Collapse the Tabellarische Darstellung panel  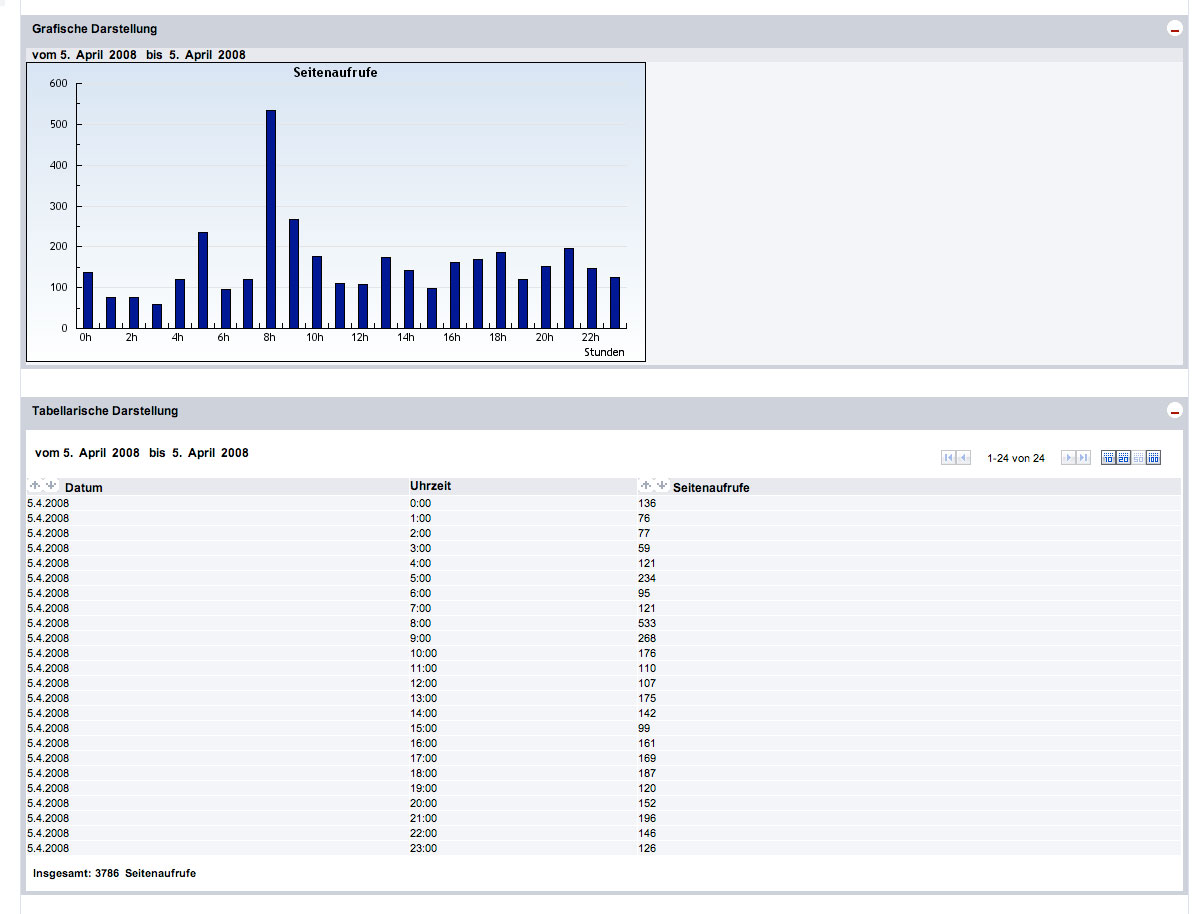(1175, 412)
